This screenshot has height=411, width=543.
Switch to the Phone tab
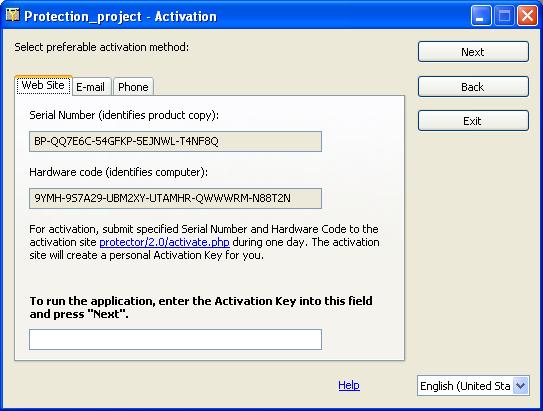[133, 87]
